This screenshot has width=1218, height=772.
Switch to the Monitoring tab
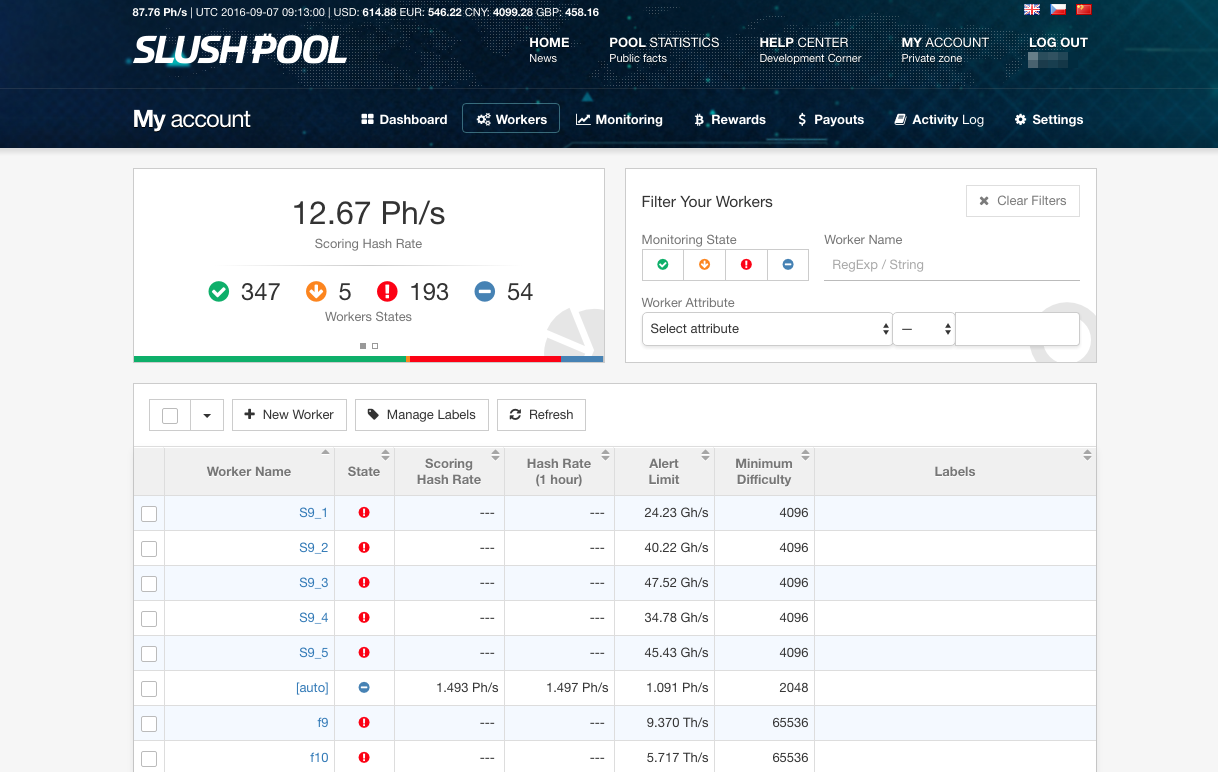[x=619, y=119]
